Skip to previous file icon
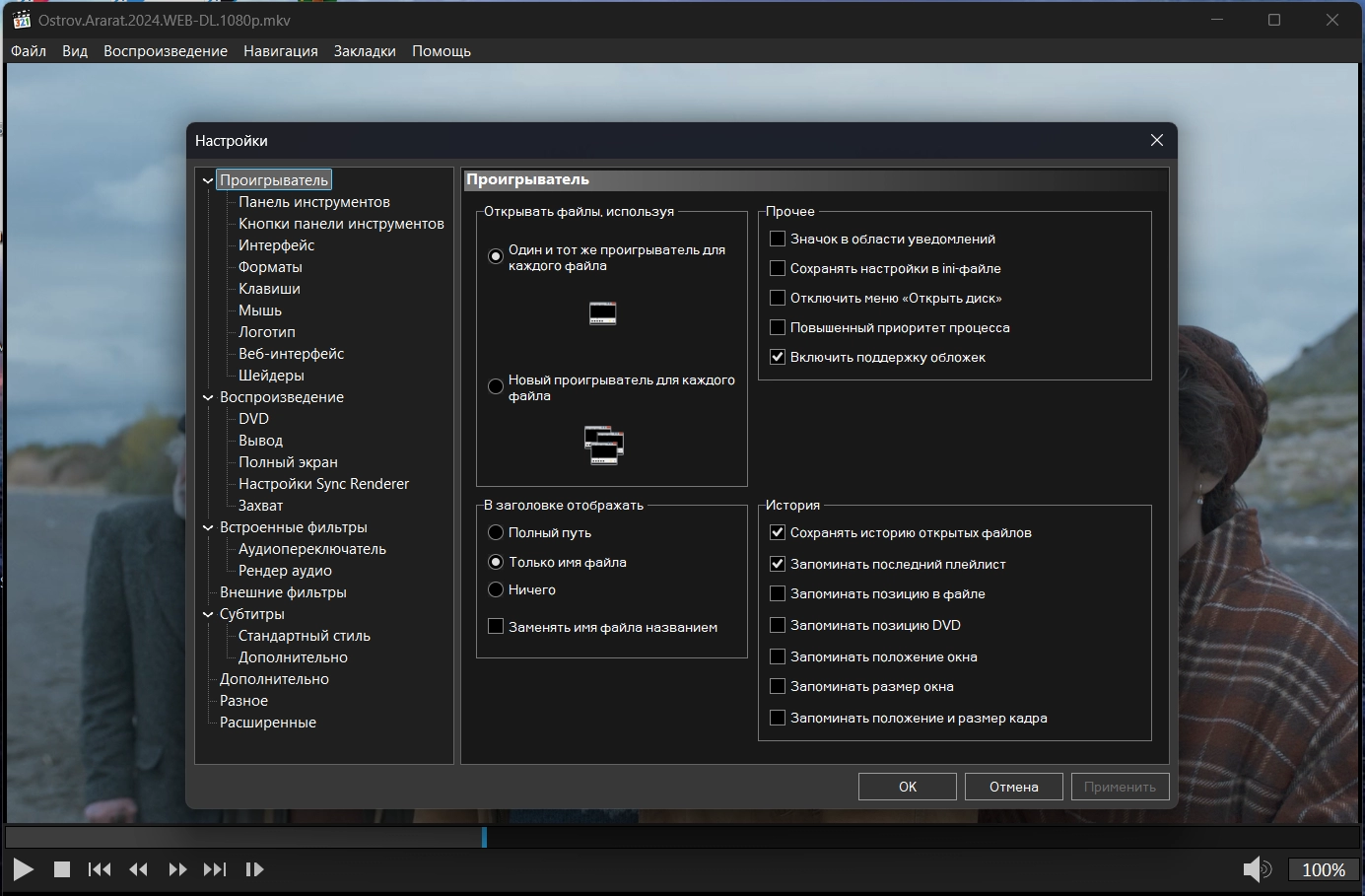Screen dimensions: 1365x896 100,869
